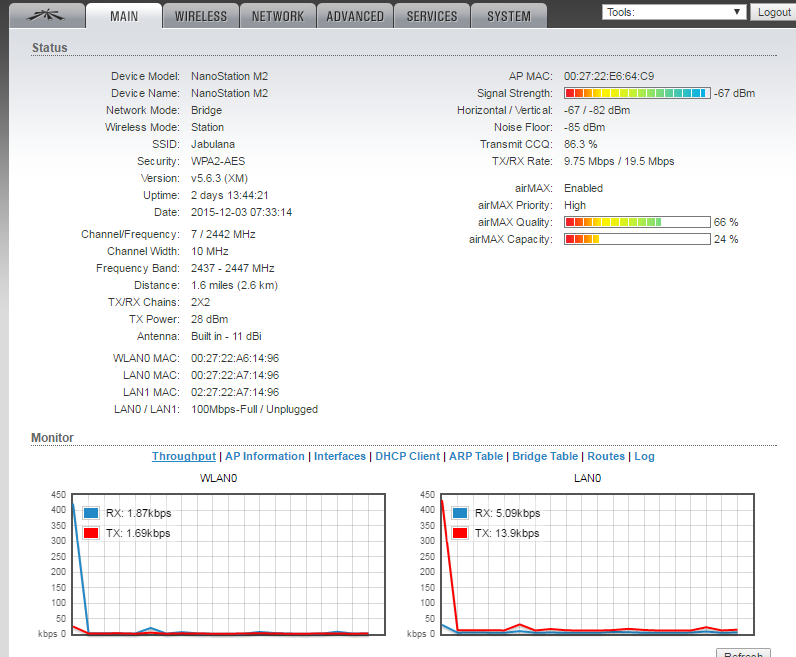Open the Log monitor link
Image resolution: width=796 pixels, height=657 pixels.
click(x=644, y=456)
